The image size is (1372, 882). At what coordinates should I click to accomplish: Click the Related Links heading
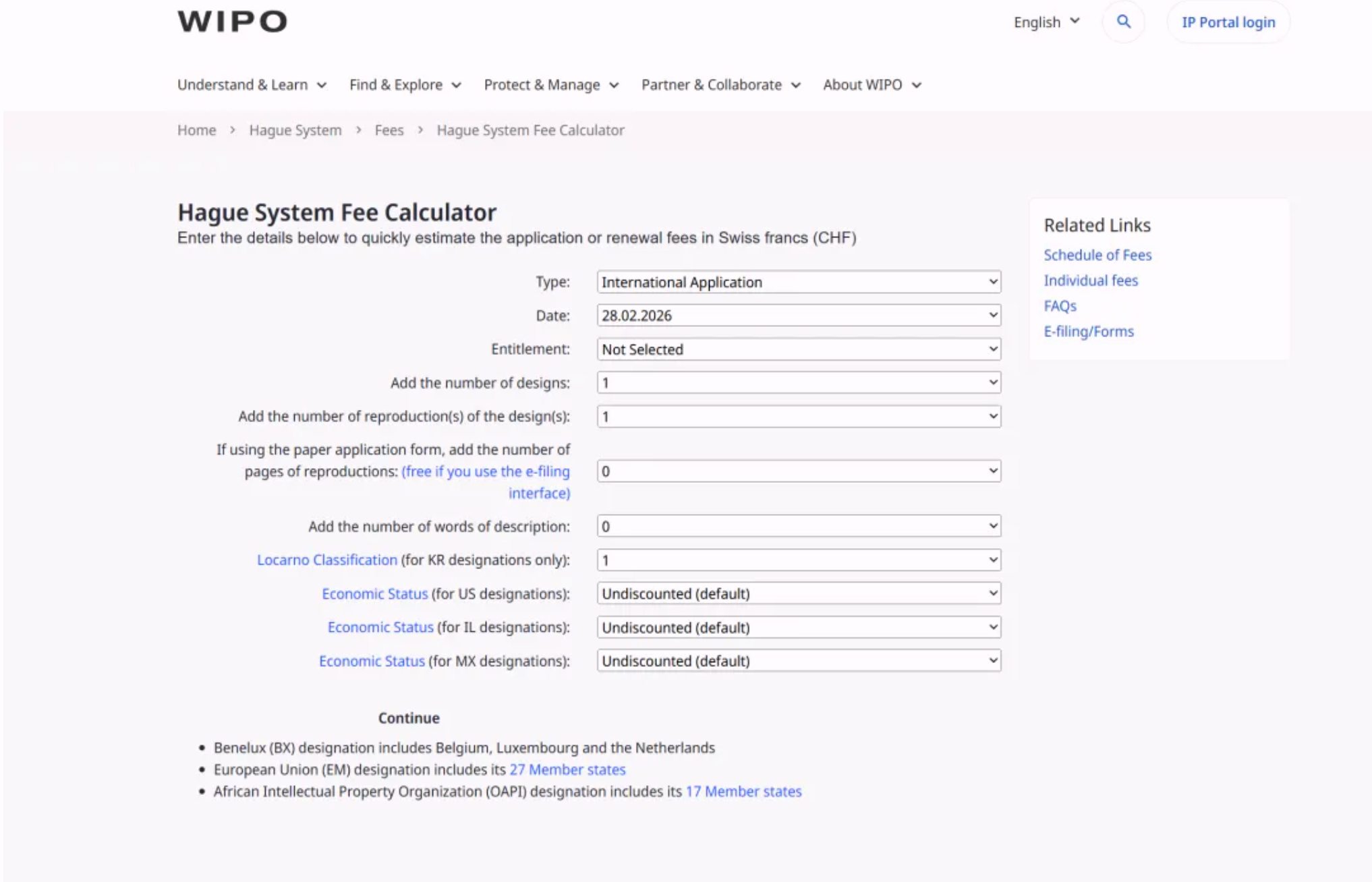(x=1097, y=225)
